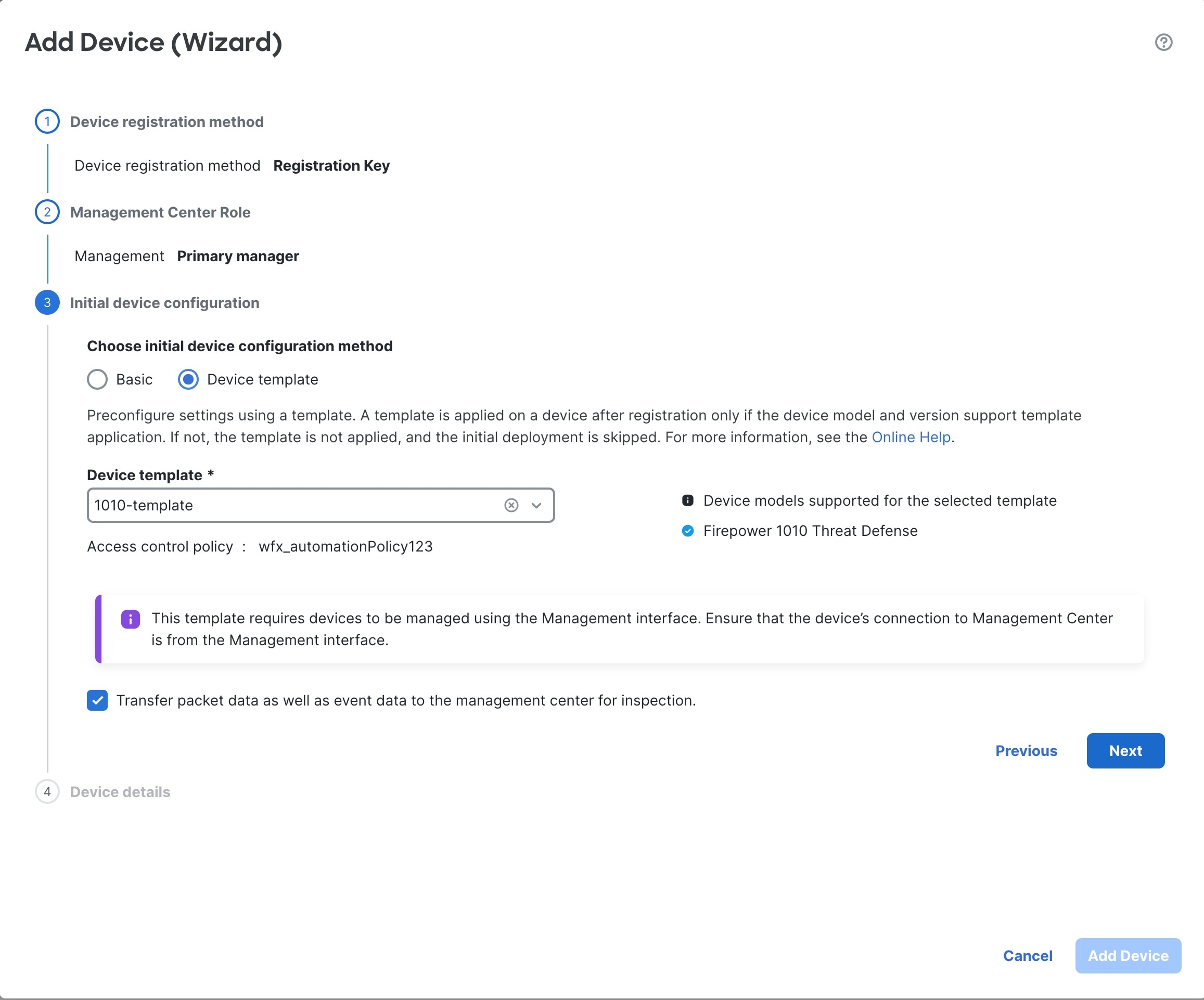Open the Device details step heading
Image resolution: width=1204 pixels, height=1000 pixels.
pyautogui.click(x=120, y=792)
